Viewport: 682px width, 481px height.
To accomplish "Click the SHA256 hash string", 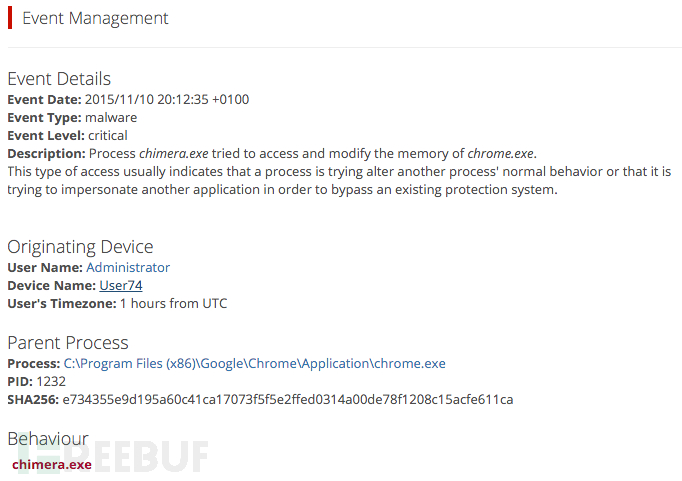I will 288,399.
